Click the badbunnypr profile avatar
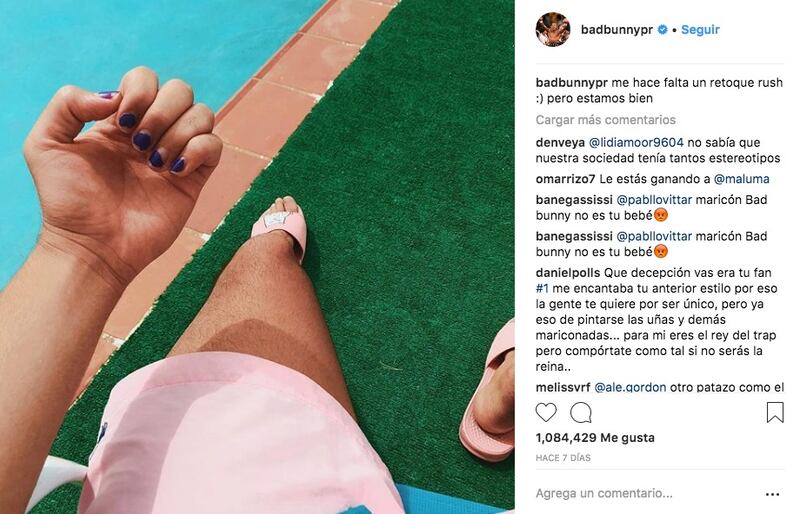The image size is (800, 514). (x=553, y=30)
